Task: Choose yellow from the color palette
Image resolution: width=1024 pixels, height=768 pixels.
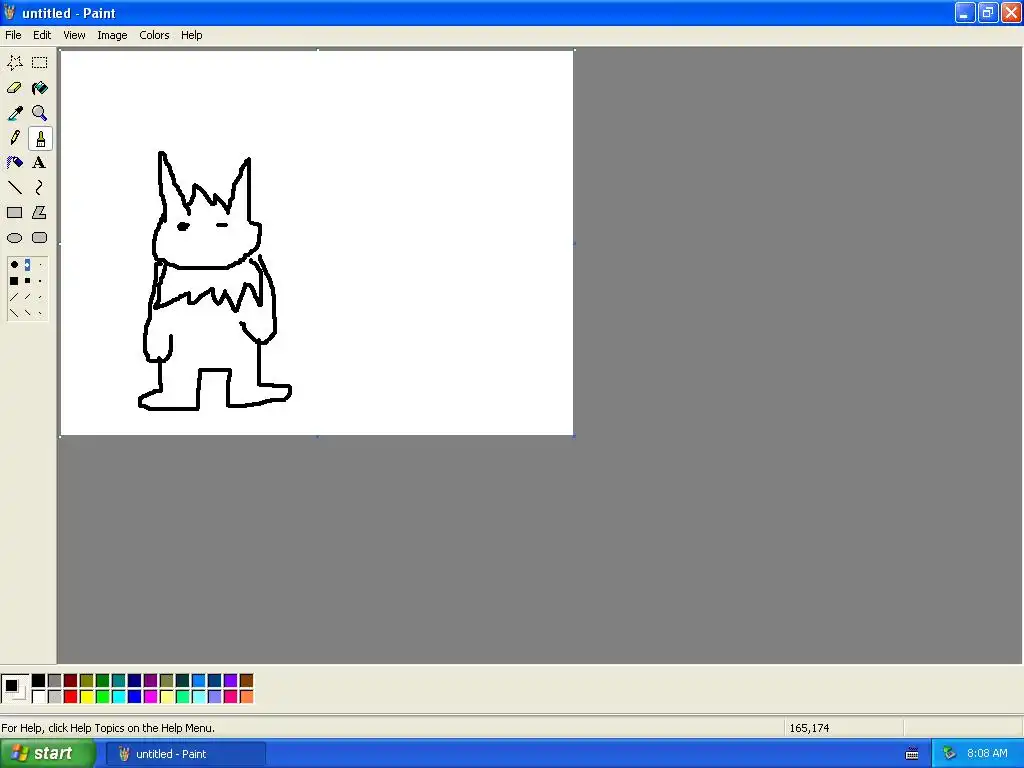Action: click(86, 697)
